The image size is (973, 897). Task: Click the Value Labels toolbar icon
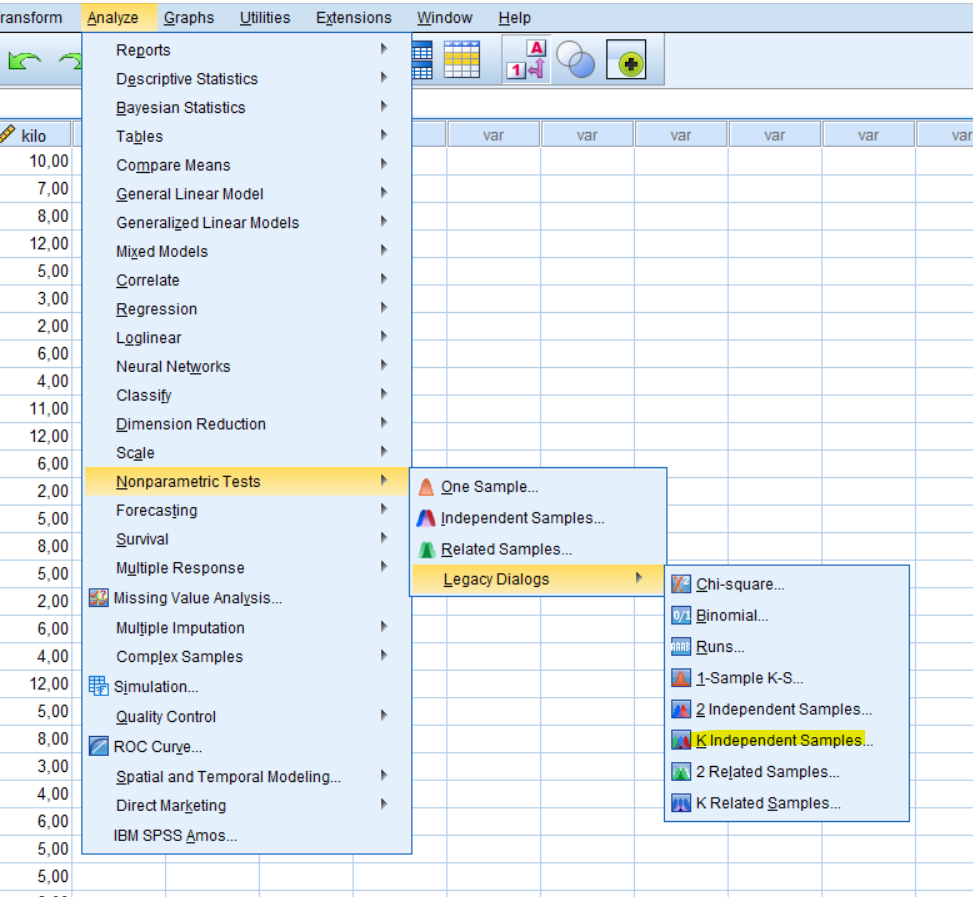click(526, 60)
